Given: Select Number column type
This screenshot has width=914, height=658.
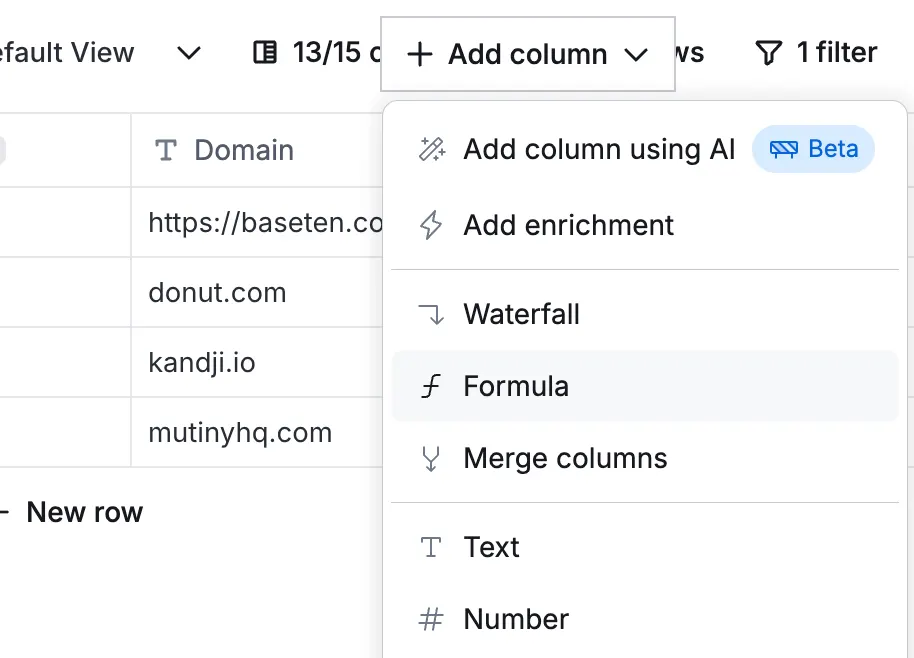Looking at the screenshot, I should pos(645,619).
